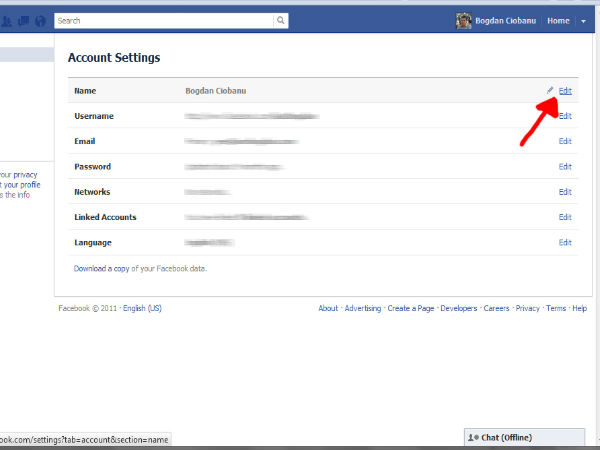Open the Developers footer link

click(459, 308)
